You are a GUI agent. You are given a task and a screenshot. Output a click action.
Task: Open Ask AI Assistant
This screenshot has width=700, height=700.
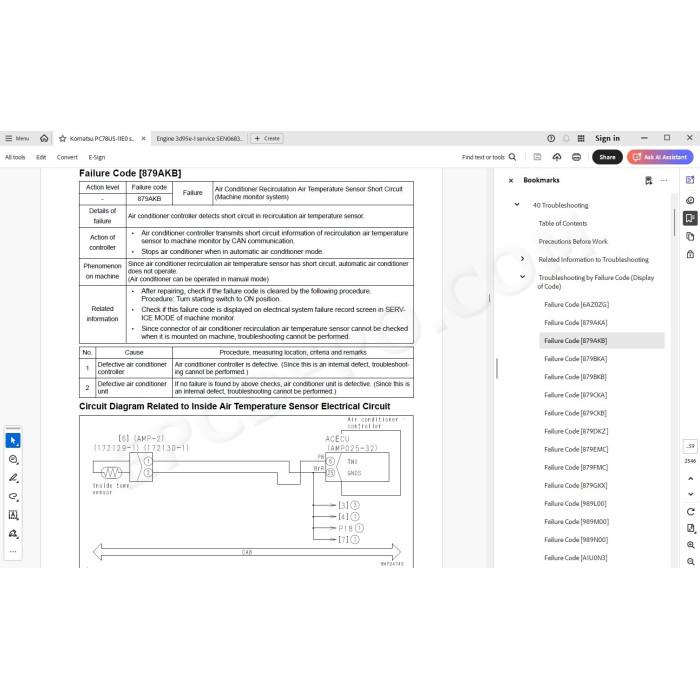click(x=660, y=157)
